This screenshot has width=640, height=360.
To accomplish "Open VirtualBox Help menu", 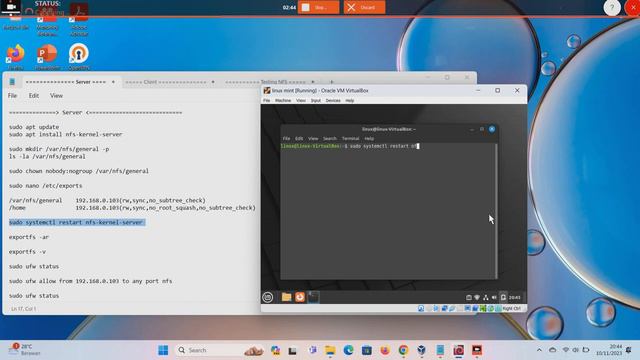I will pyautogui.click(x=350, y=100).
